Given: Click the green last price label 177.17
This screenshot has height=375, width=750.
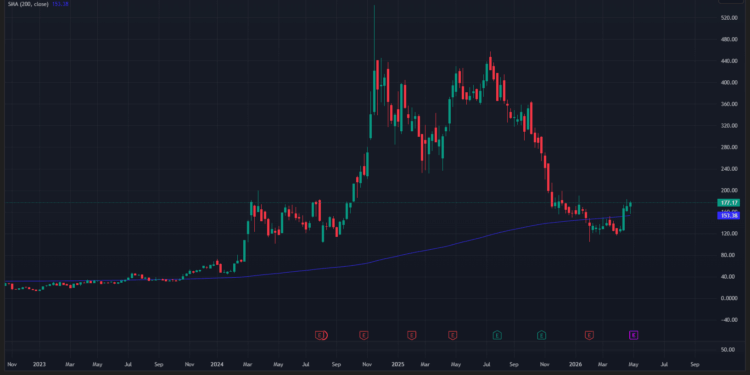Looking at the screenshot, I should click(x=729, y=203).
